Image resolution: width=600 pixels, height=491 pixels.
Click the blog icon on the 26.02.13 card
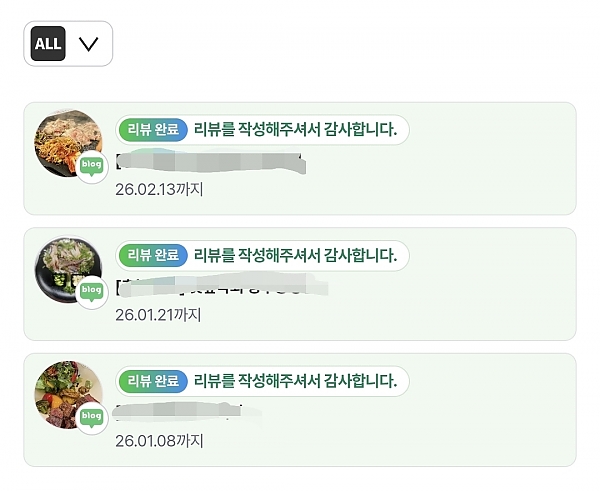coord(92,166)
